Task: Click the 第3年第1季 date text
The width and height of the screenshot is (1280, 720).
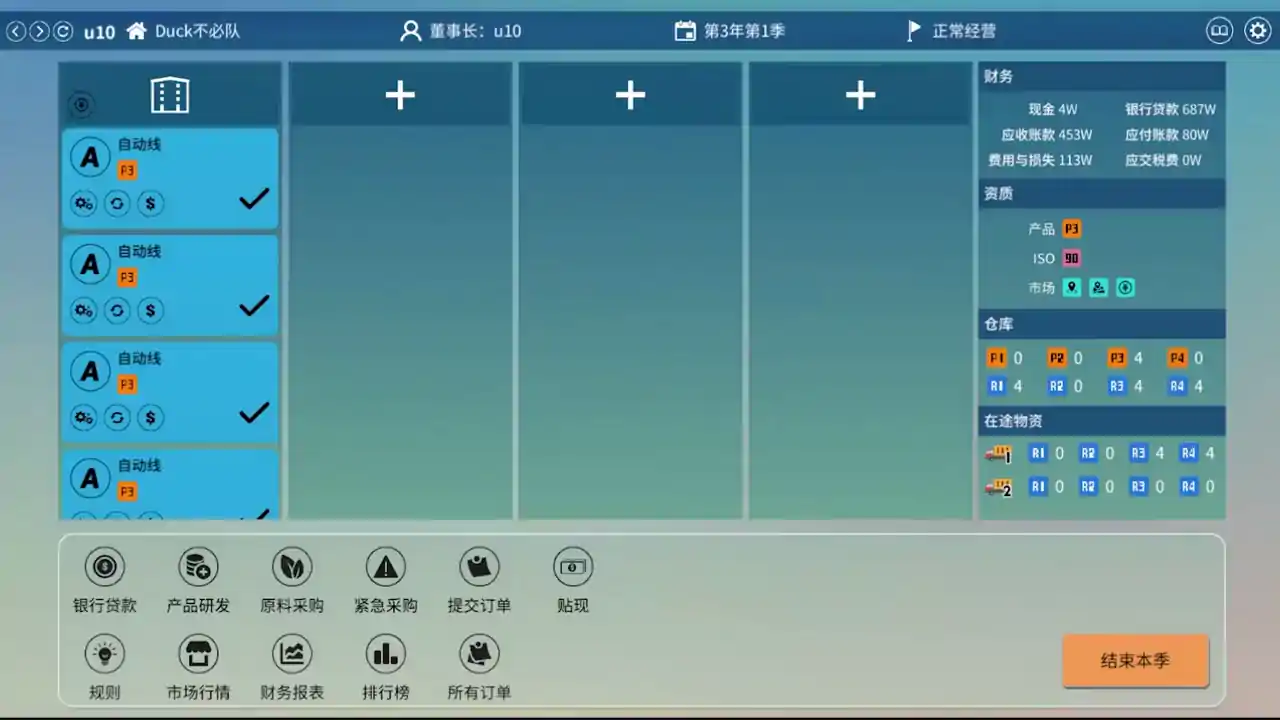Action: [744, 31]
